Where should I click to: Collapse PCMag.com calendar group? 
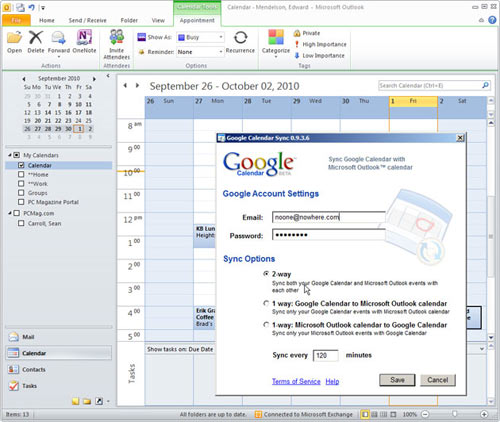tap(10, 213)
